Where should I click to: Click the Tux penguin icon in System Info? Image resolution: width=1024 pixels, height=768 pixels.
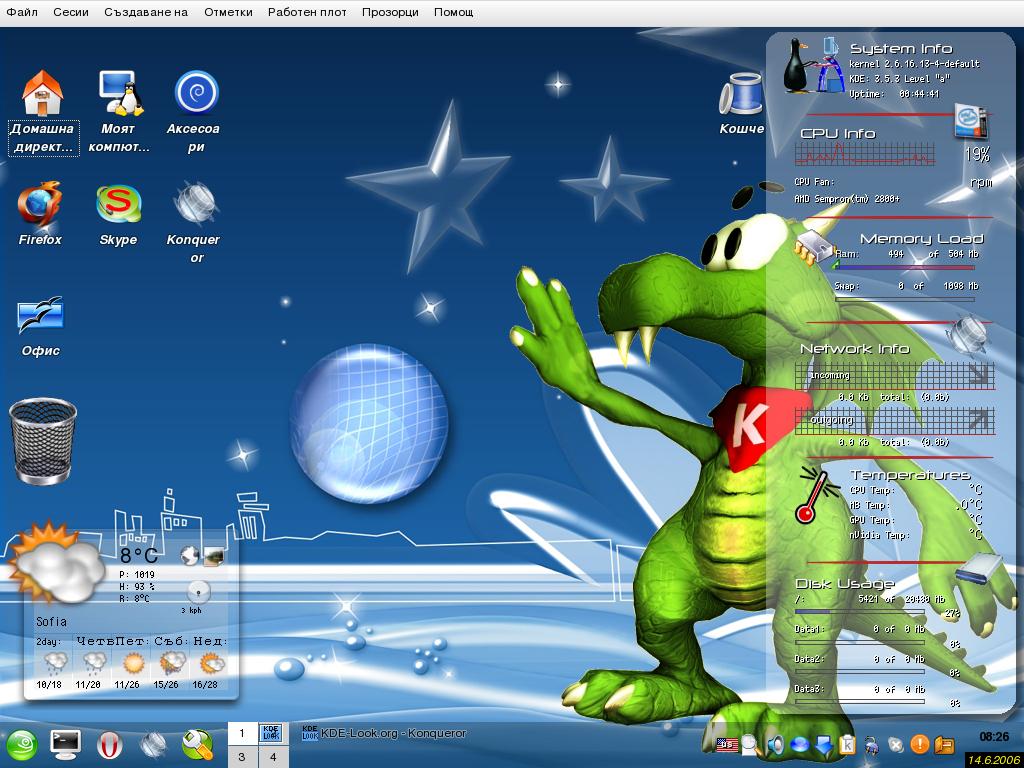click(x=795, y=65)
